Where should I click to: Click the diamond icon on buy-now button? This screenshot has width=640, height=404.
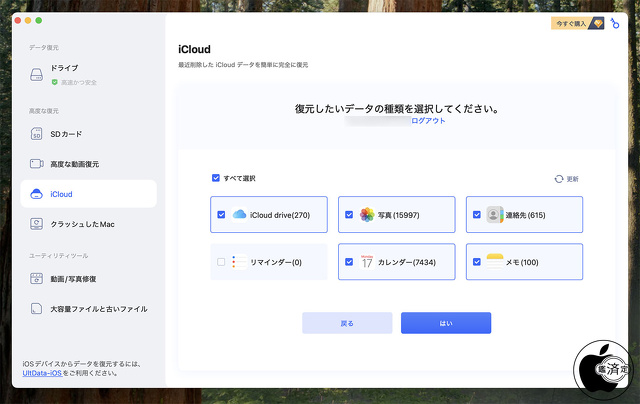(x=598, y=23)
